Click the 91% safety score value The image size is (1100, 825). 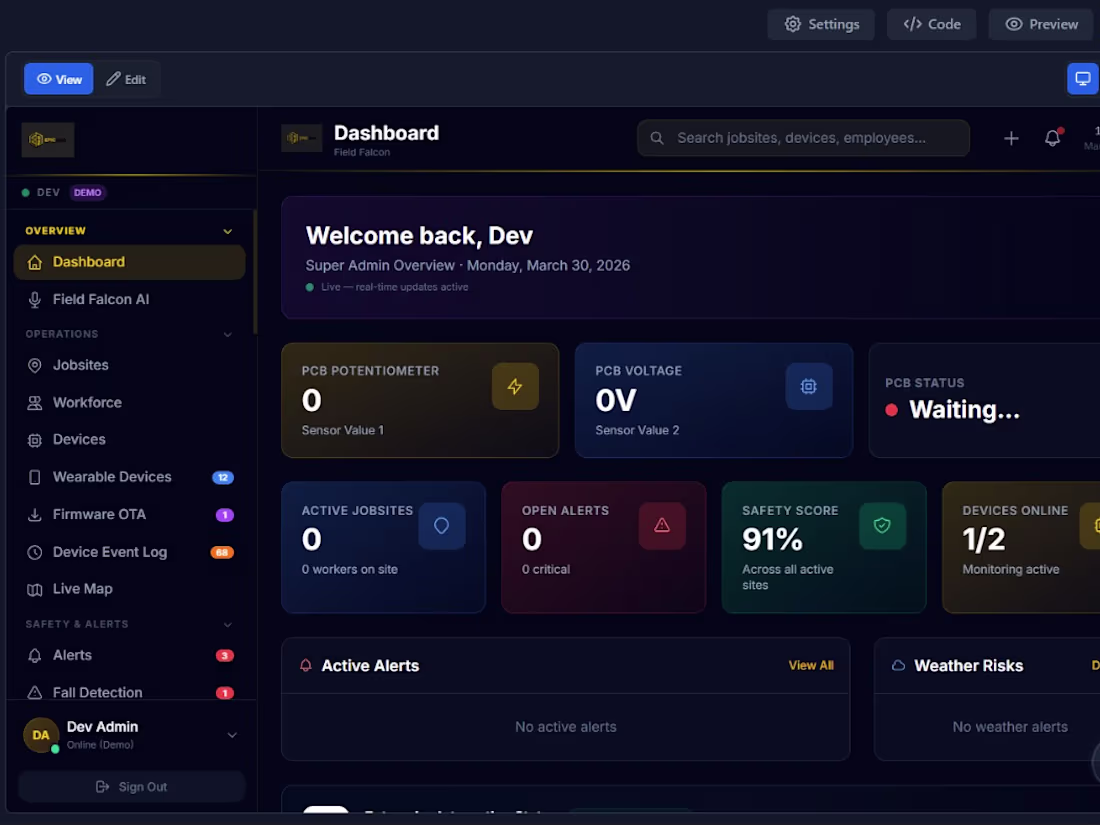[772, 539]
